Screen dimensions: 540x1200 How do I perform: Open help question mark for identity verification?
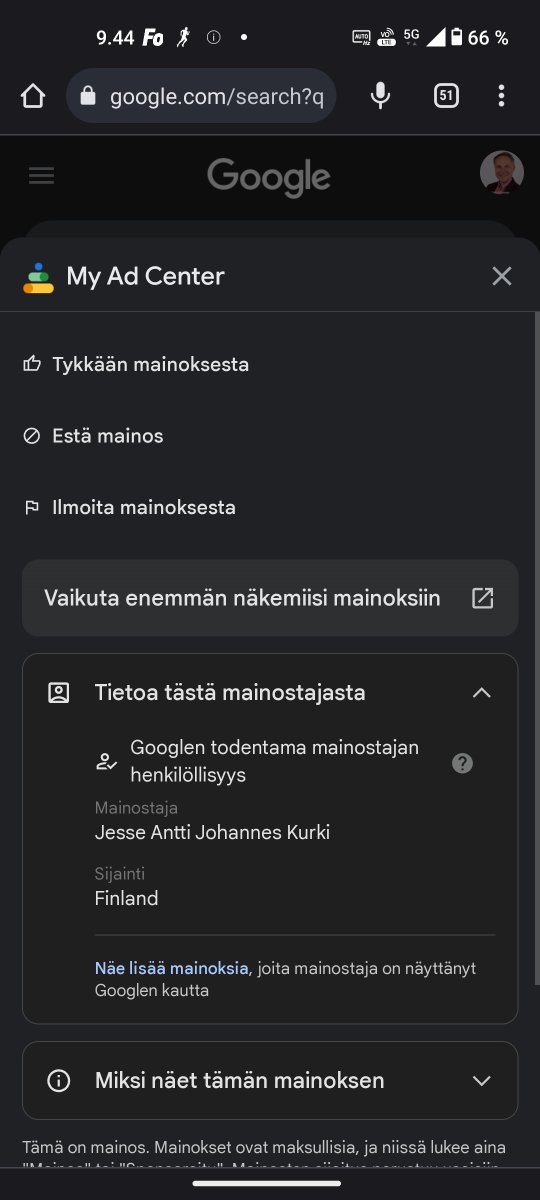(462, 763)
